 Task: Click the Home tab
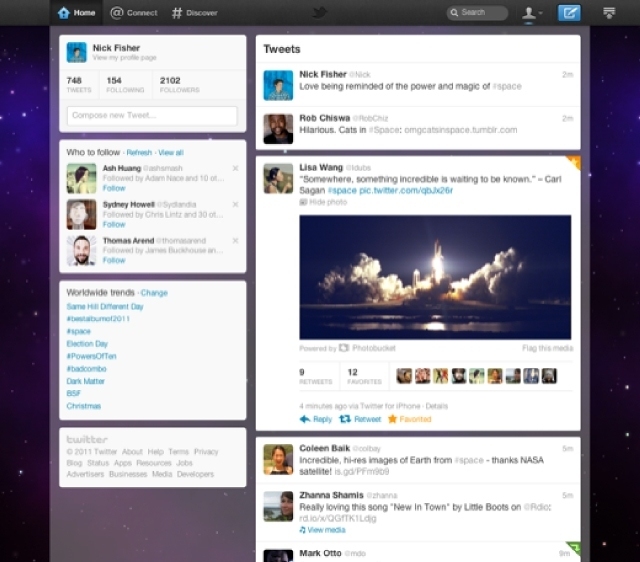point(77,13)
